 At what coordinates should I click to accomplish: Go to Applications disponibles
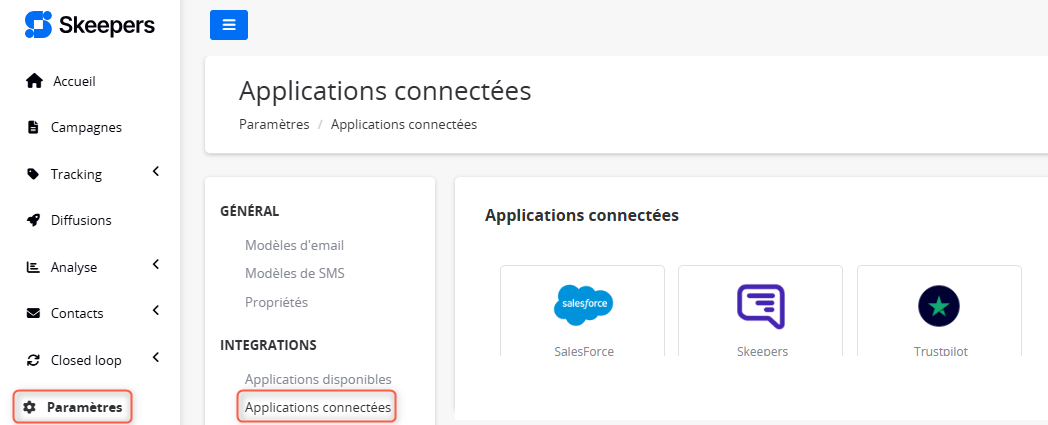pos(318,379)
